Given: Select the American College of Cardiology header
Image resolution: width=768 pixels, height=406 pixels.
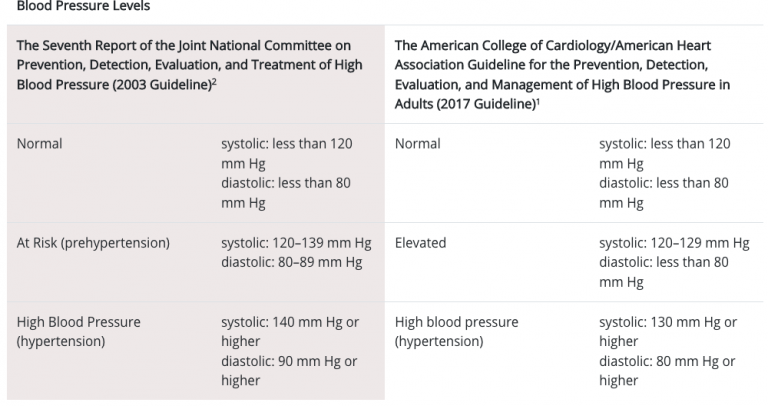Looking at the screenshot, I should (562, 74).
